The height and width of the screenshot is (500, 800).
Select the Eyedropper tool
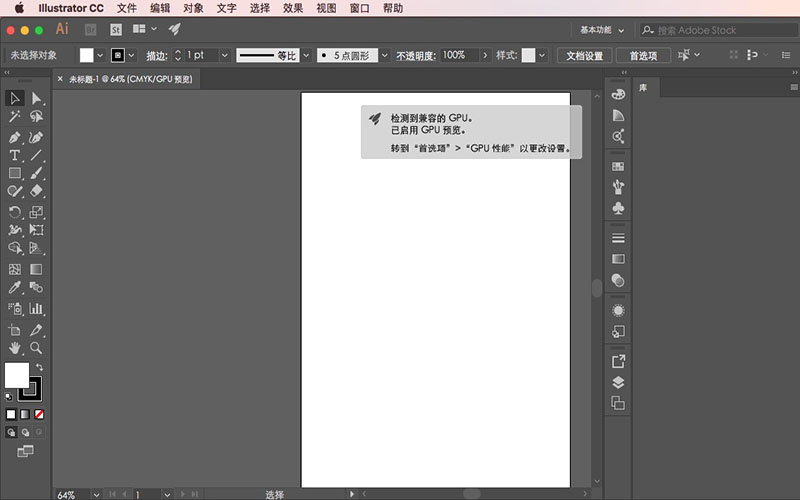[15, 287]
